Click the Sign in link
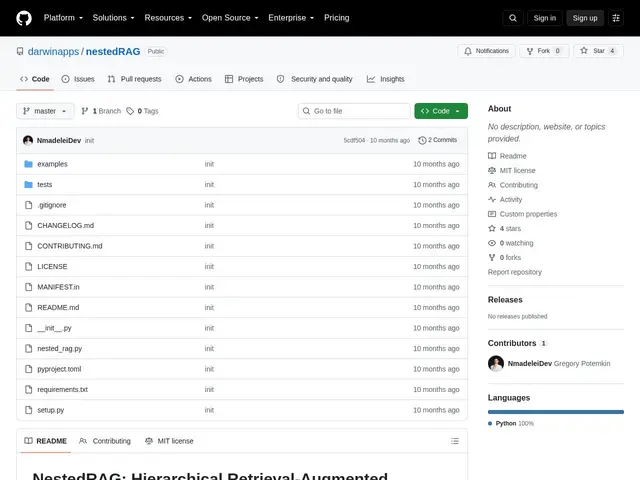This screenshot has width=640, height=480. [x=544, y=18]
